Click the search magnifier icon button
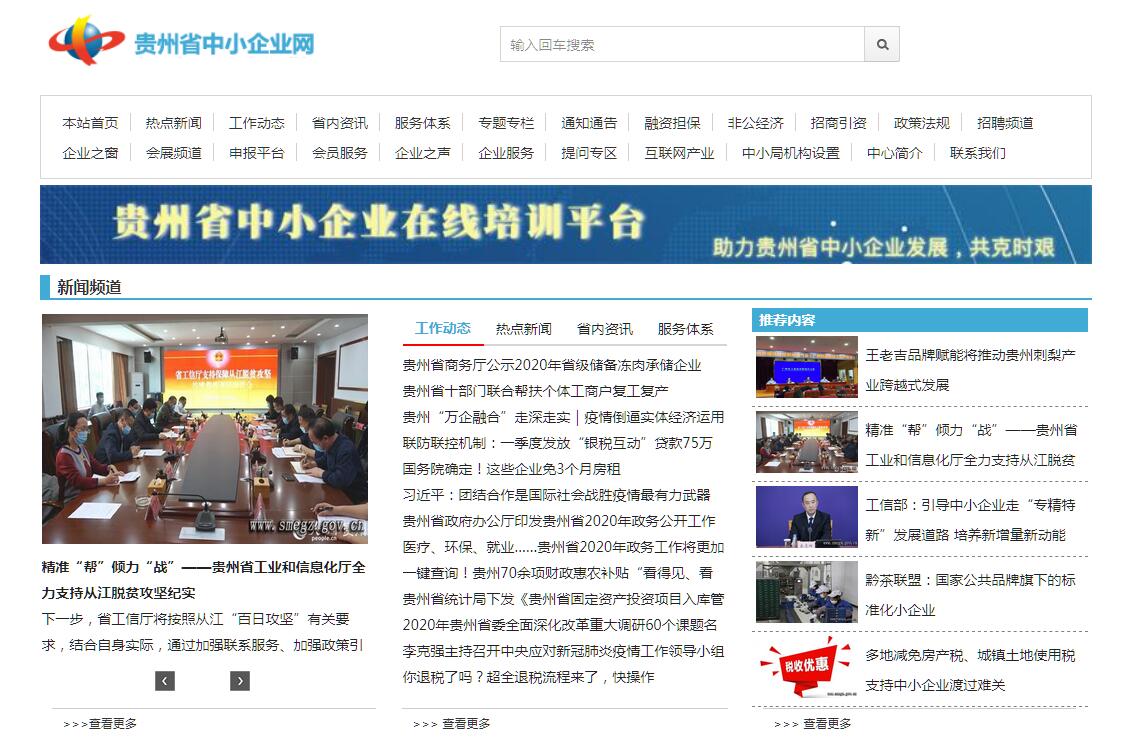1131x749 pixels. [x=882, y=45]
